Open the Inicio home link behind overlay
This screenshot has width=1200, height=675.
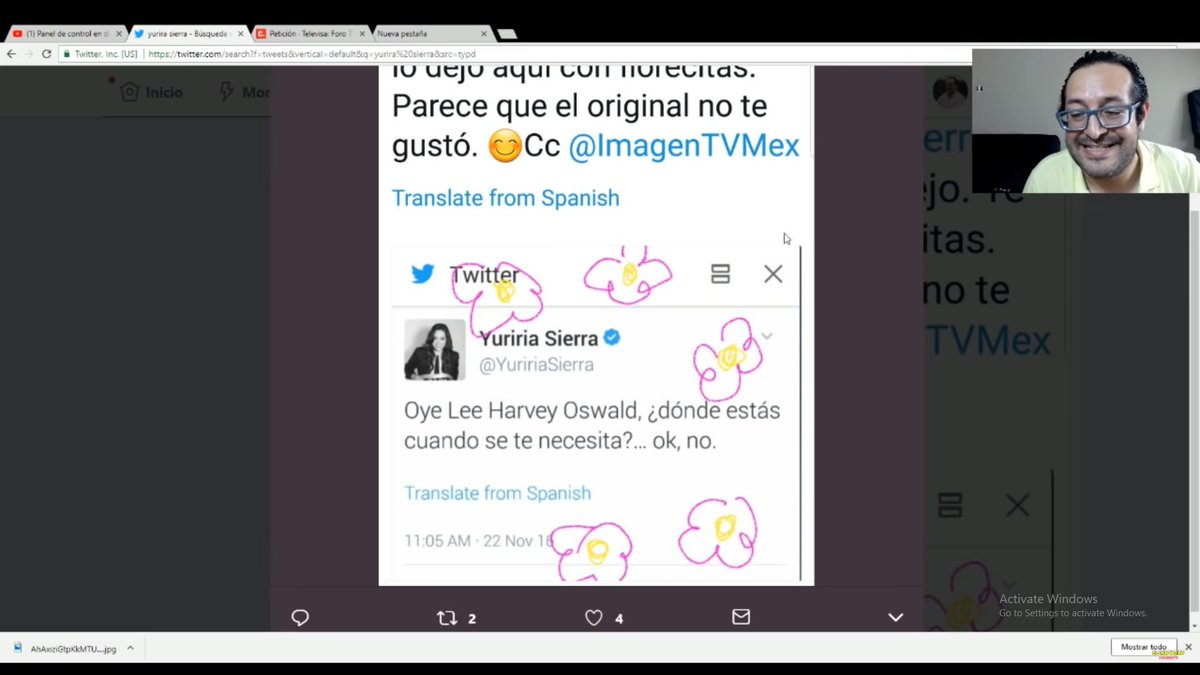[x=151, y=92]
